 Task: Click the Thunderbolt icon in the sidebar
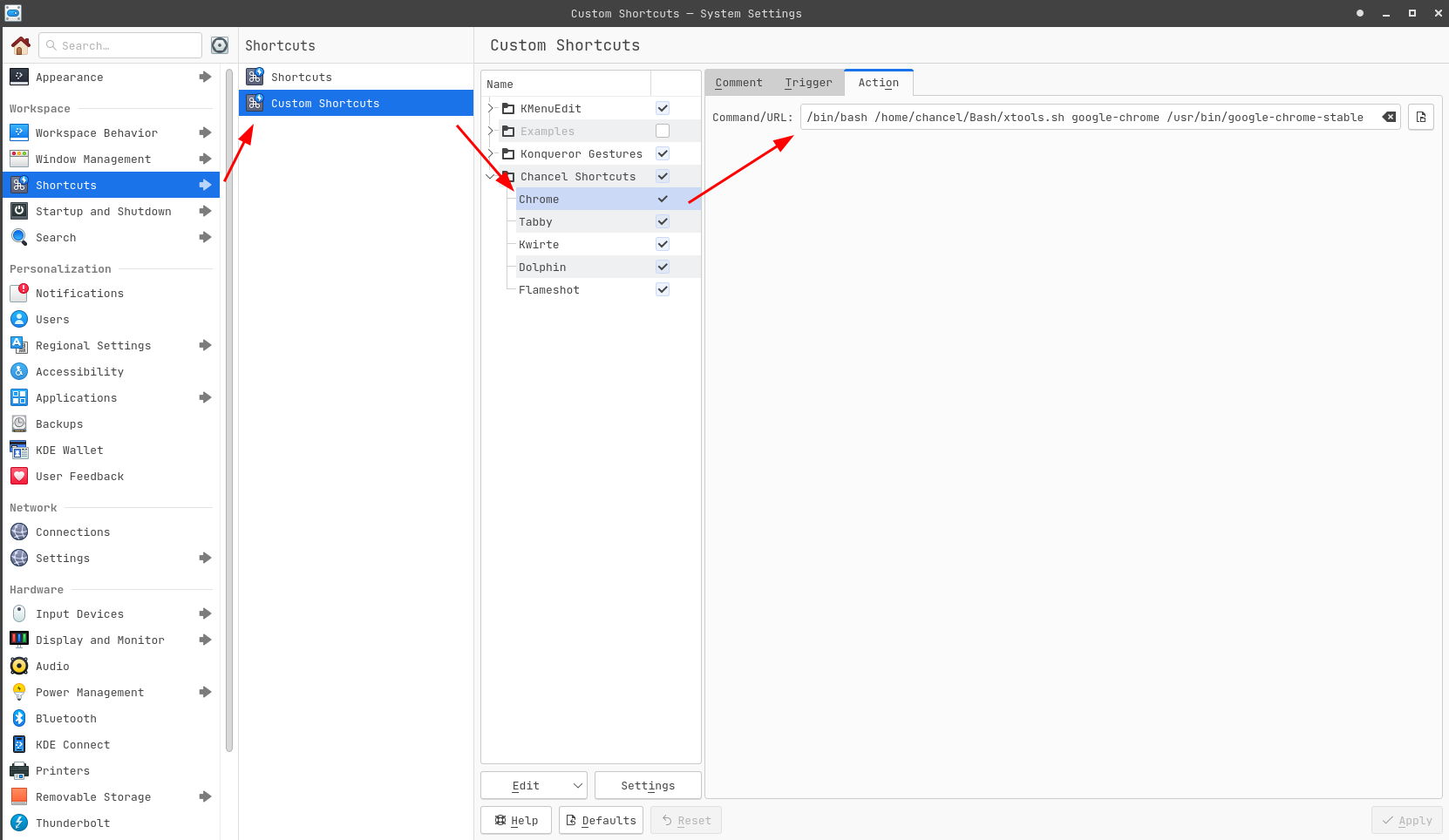pos(19,823)
